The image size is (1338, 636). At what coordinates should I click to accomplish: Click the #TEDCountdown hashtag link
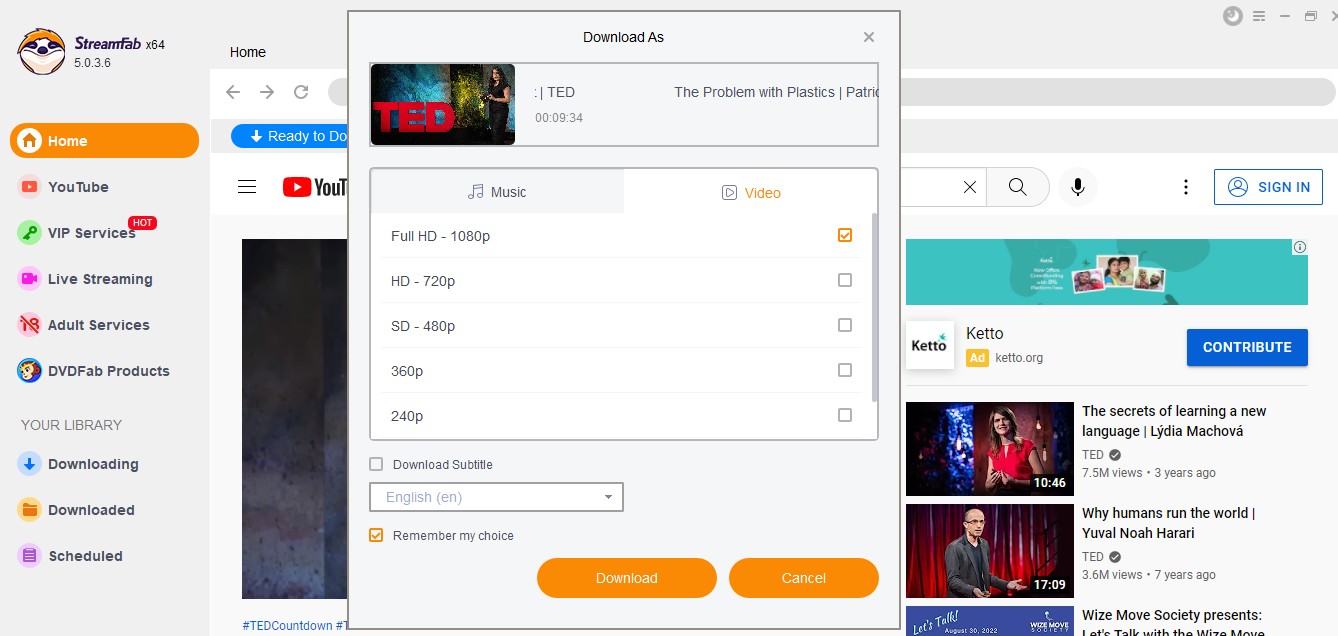point(287,626)
